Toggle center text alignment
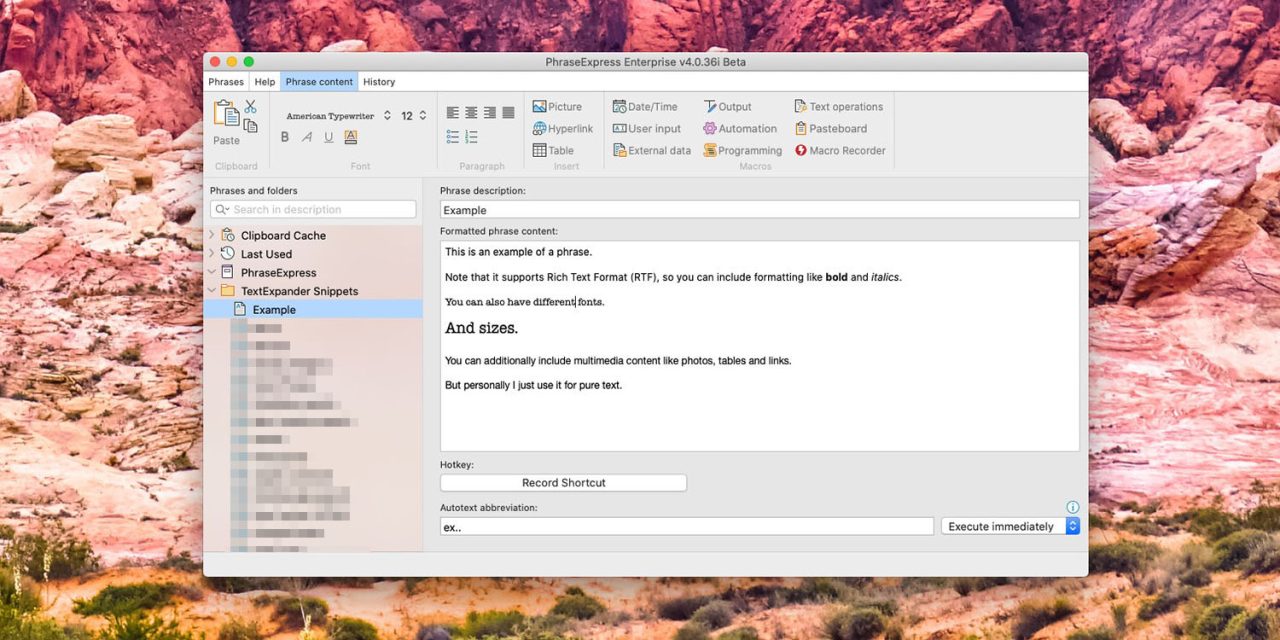Image resolution: width=1280 pixels, height=640 pixels. click(471, 113)
